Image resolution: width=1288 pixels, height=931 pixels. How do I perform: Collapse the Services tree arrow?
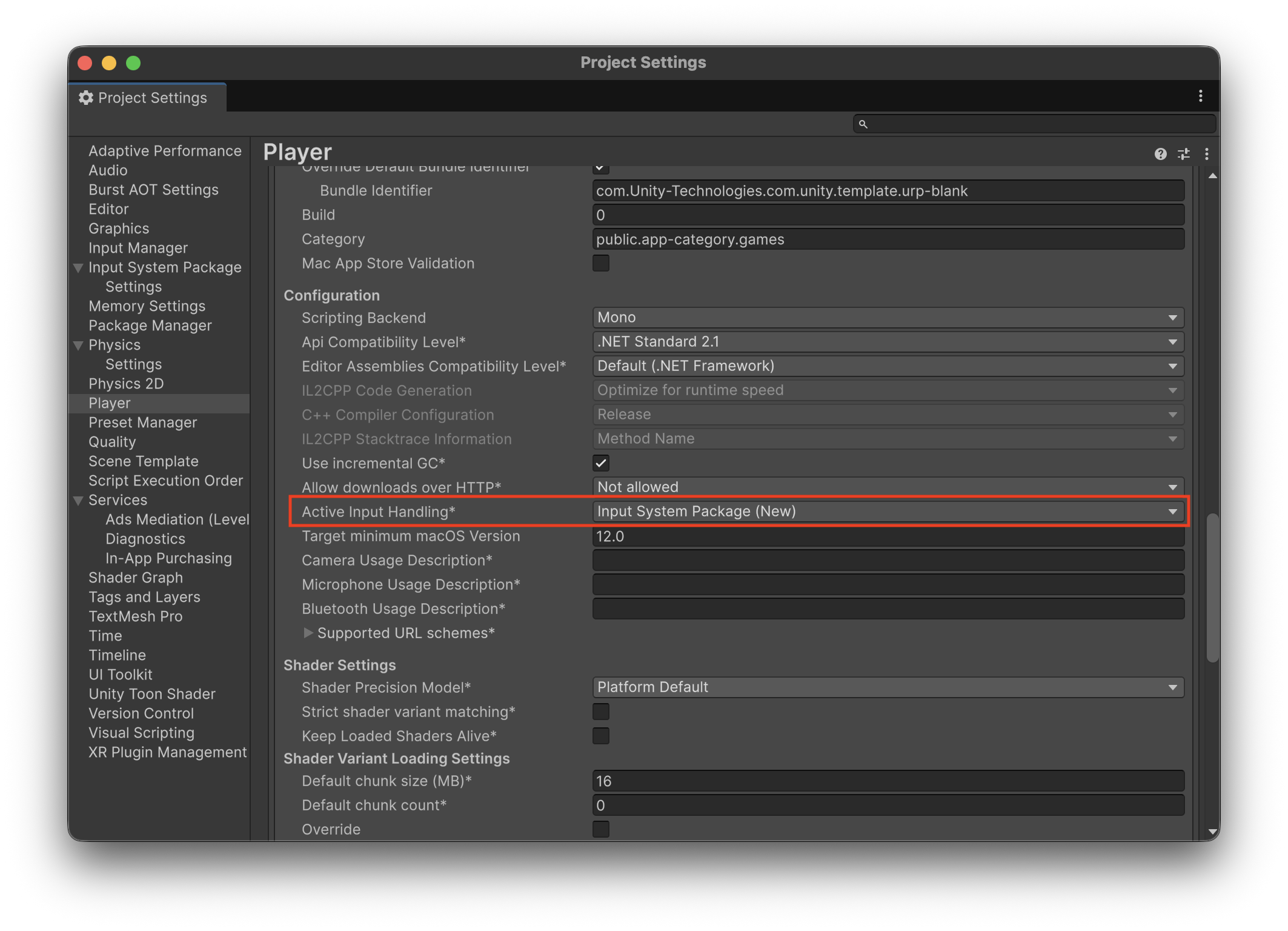(78, 500)
